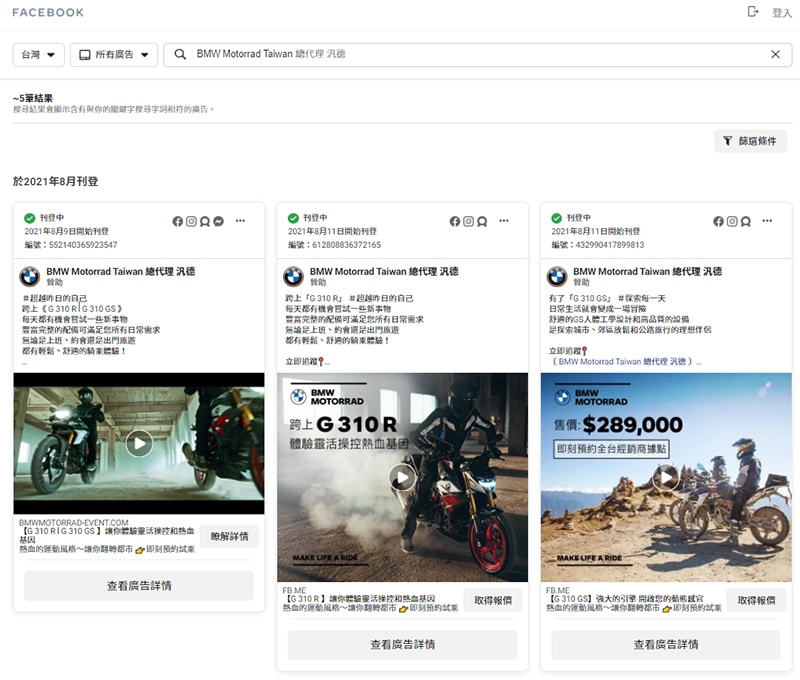The width and height of the screenshot is (800, 680).
Task: Click the ~5筆結果 results count
Action: pos(33,98)
